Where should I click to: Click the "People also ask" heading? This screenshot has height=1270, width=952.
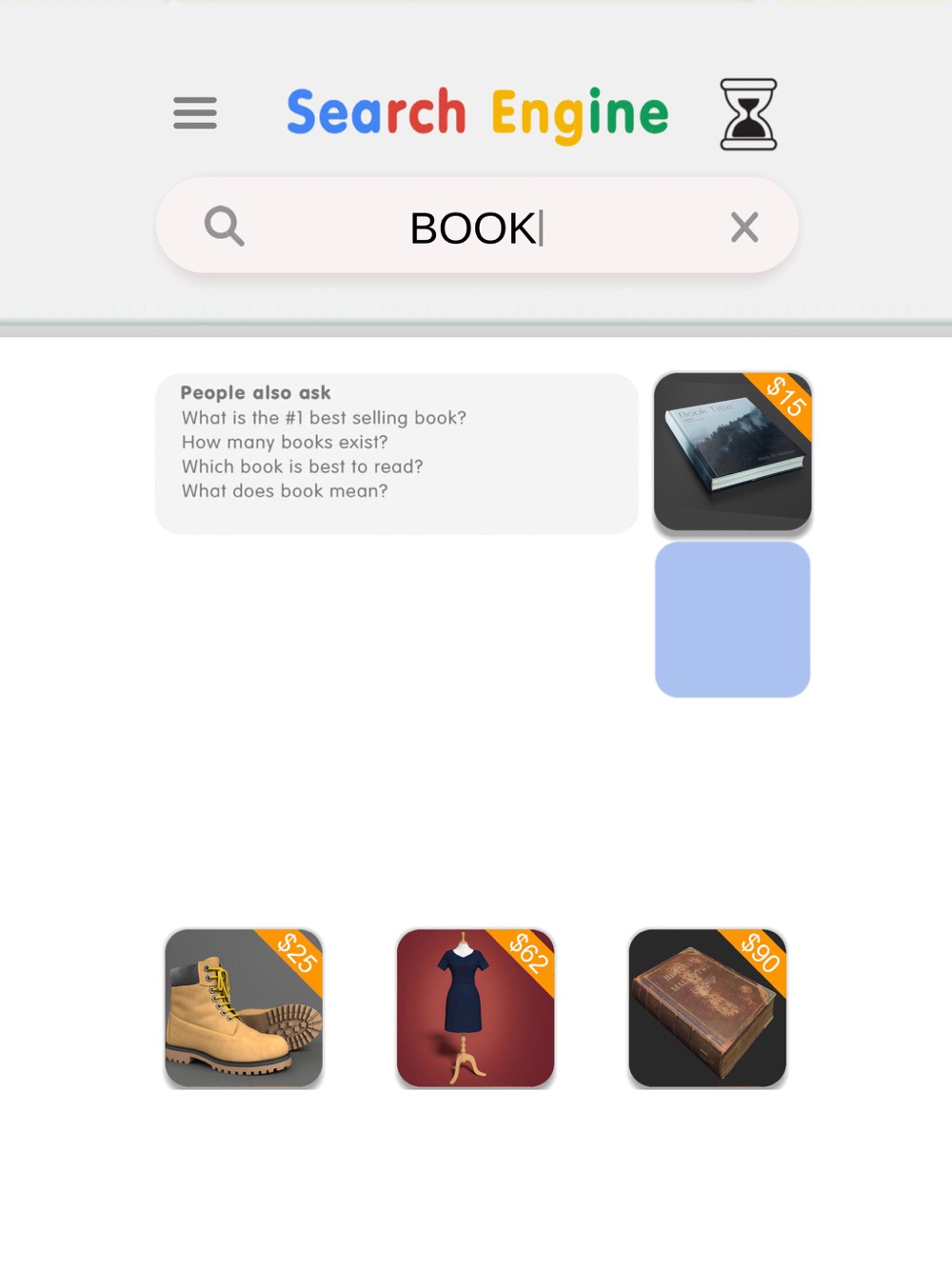click(255, 392)
